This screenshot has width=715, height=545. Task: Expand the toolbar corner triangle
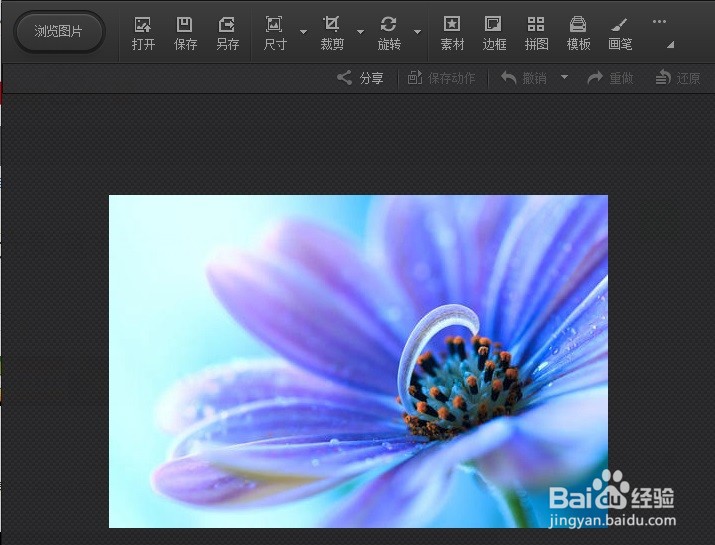point(671,45)
